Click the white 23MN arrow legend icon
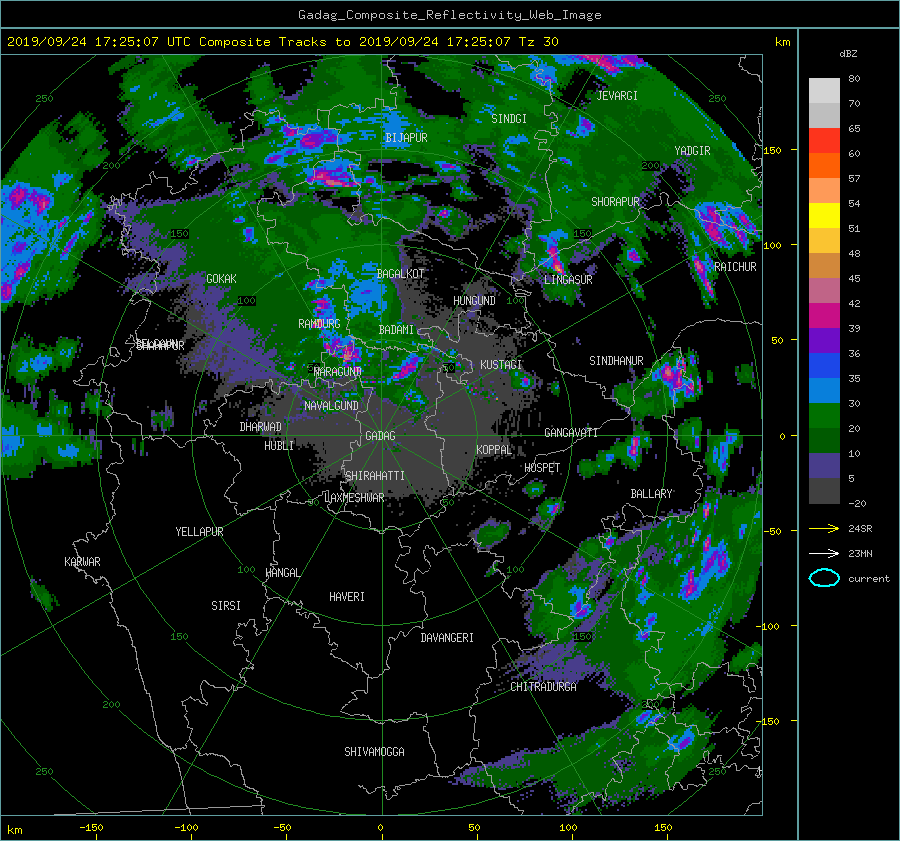This screenshot has height=841, width=900. tap(824, 553)
